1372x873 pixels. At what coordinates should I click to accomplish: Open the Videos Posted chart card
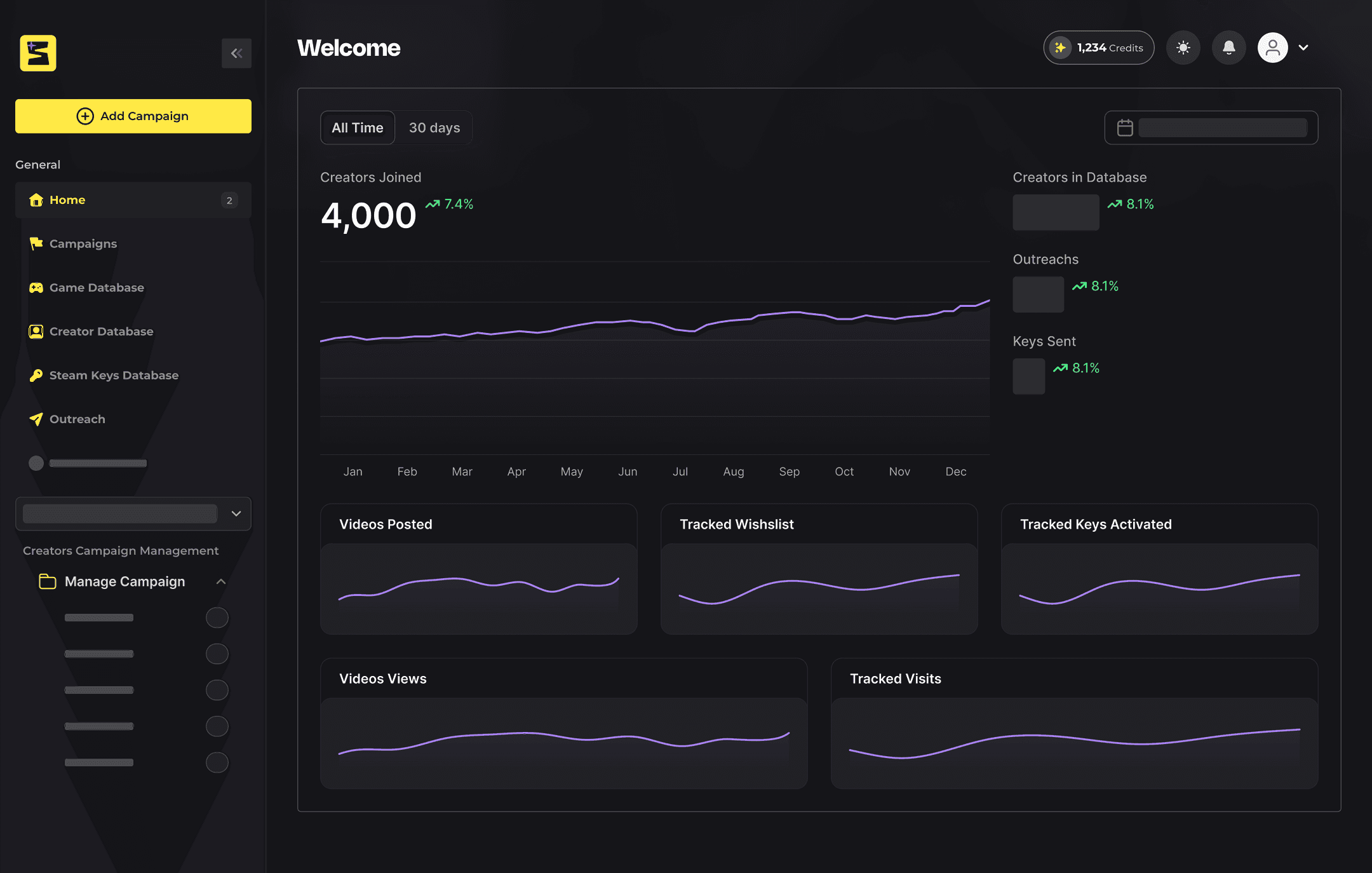pyautogui.click(x=479, y=569)
